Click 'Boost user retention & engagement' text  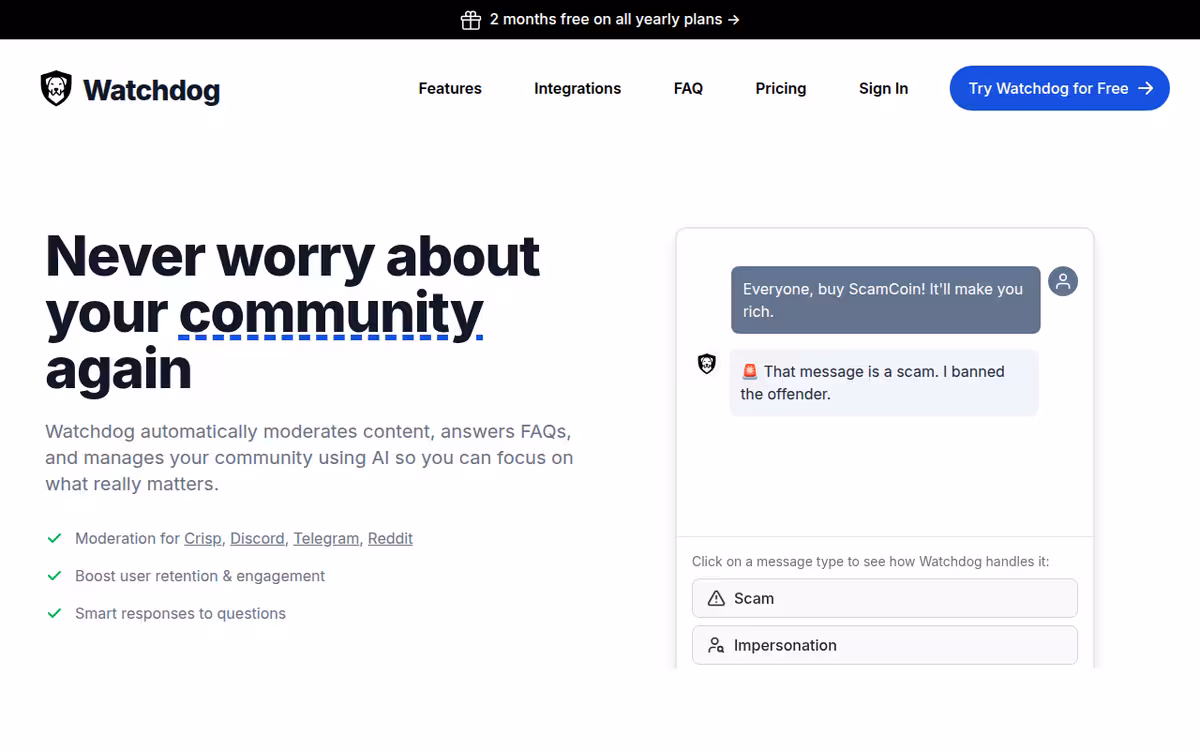click(x=200, y=576)
